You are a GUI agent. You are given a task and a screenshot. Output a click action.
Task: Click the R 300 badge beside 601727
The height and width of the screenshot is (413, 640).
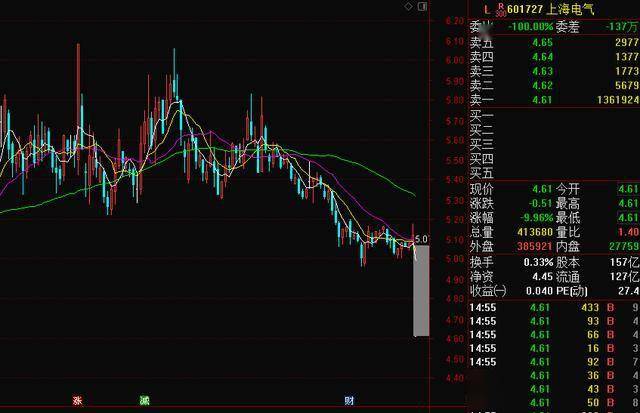(x=501, y=10)
